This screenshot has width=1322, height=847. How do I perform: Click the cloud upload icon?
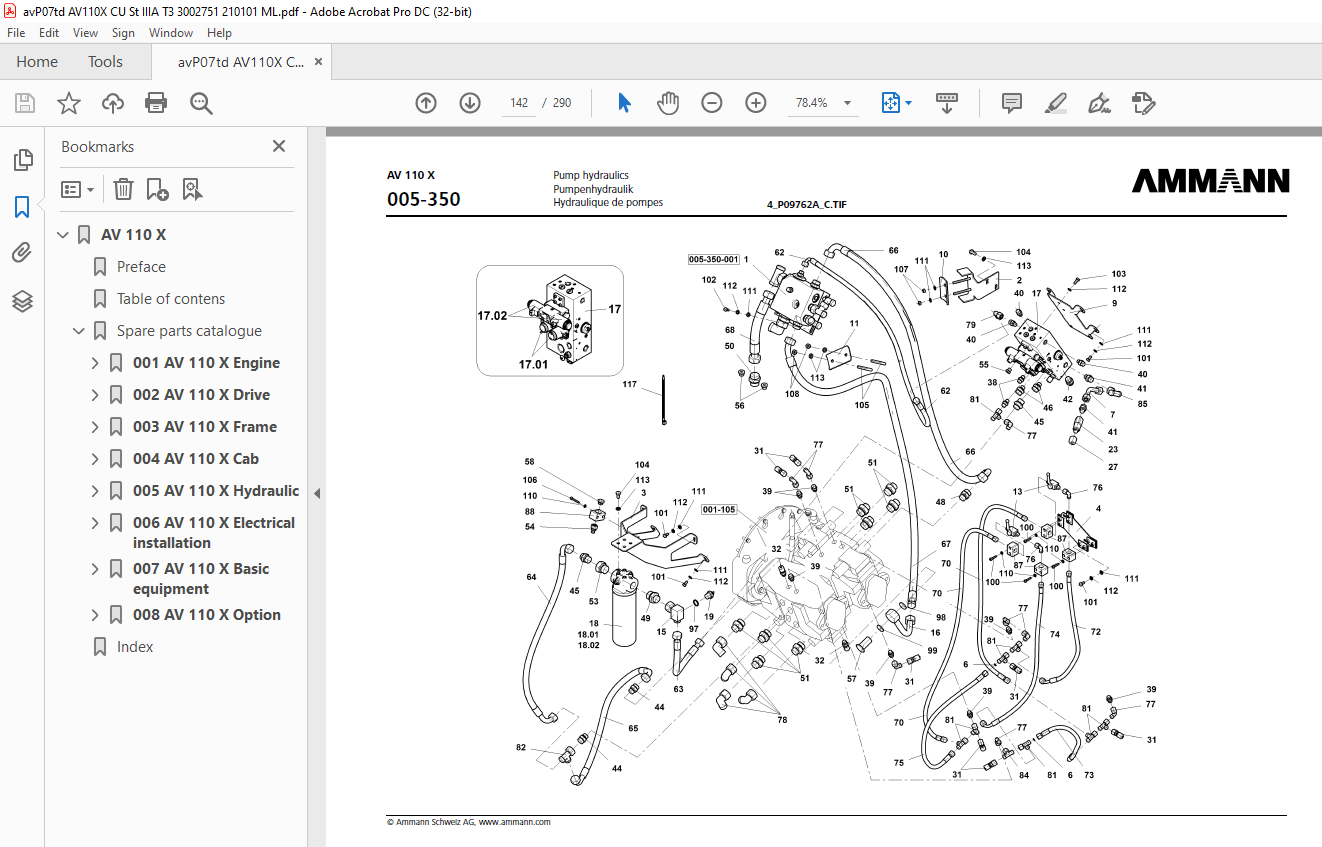[x=113, y=103]
